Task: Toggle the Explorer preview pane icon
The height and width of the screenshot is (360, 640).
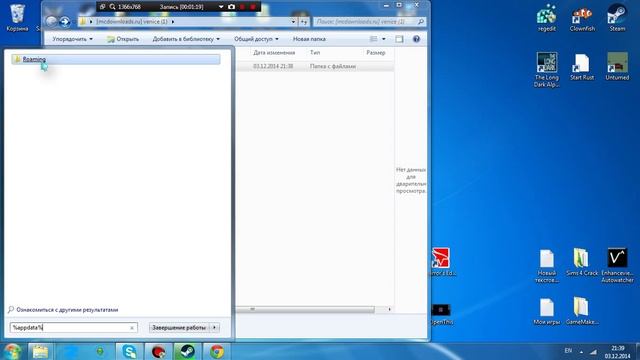Action: 399,39
